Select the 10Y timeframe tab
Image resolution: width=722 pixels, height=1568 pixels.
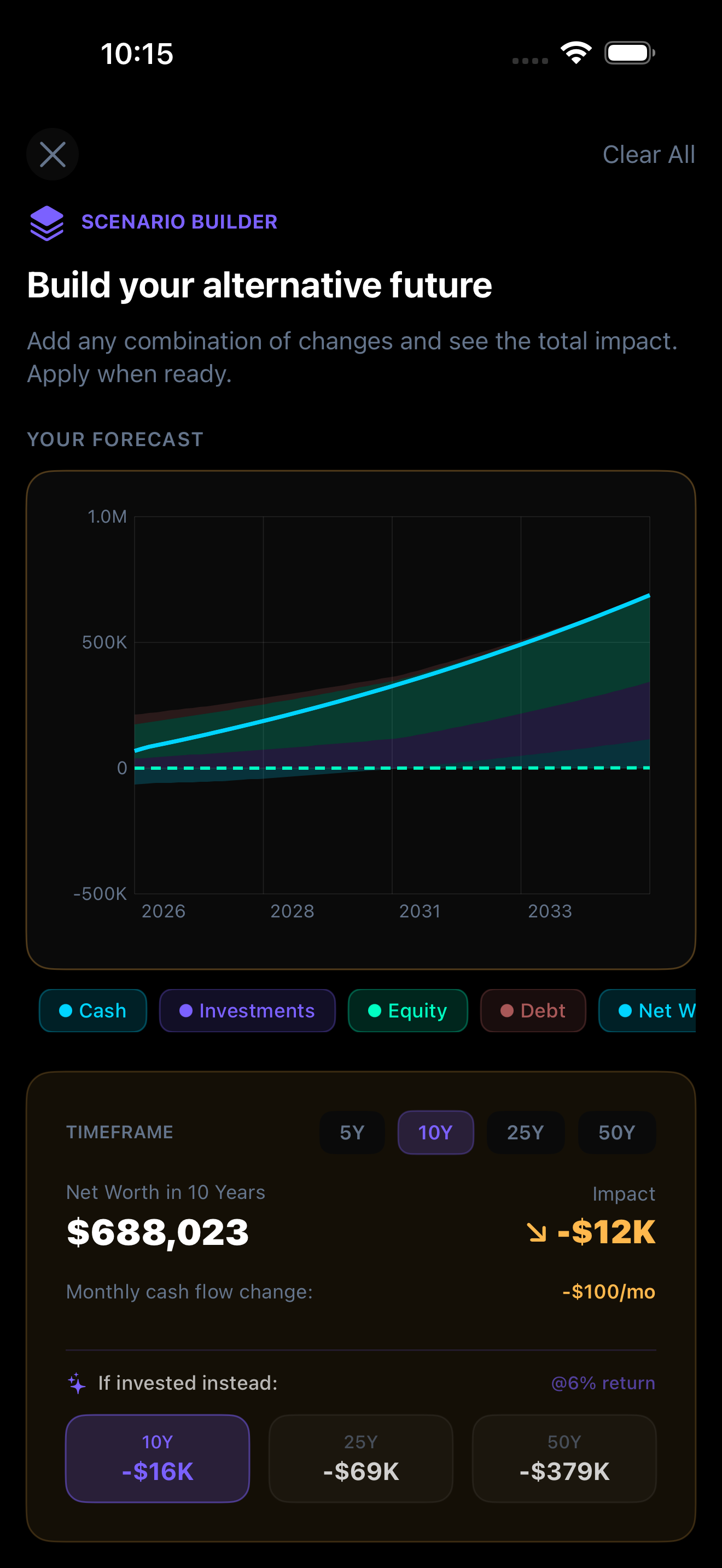pyautogui.click(x=435, y=1133)
